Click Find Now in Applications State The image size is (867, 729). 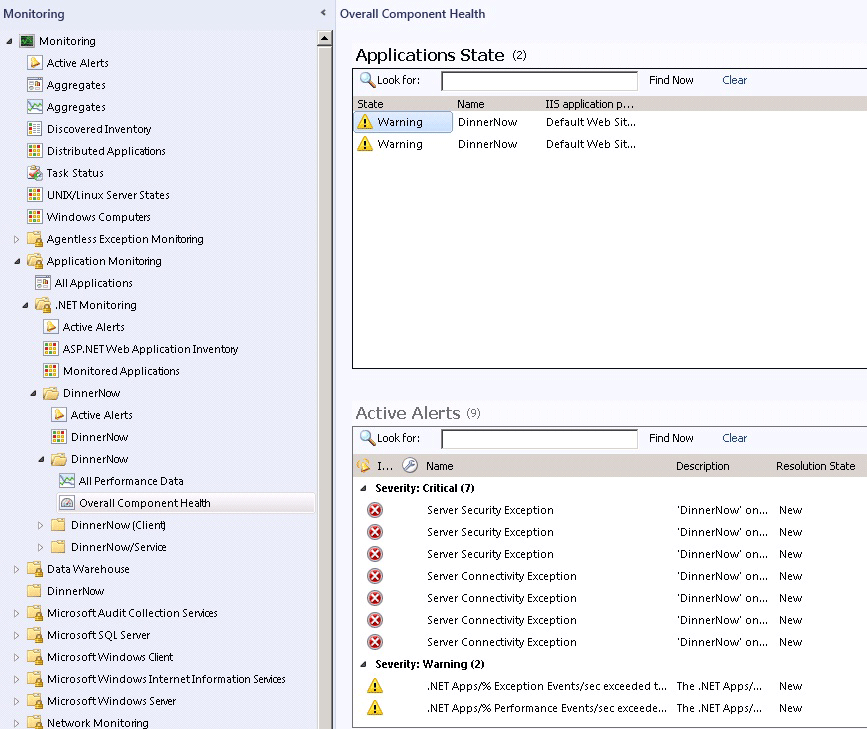[671, 80]
